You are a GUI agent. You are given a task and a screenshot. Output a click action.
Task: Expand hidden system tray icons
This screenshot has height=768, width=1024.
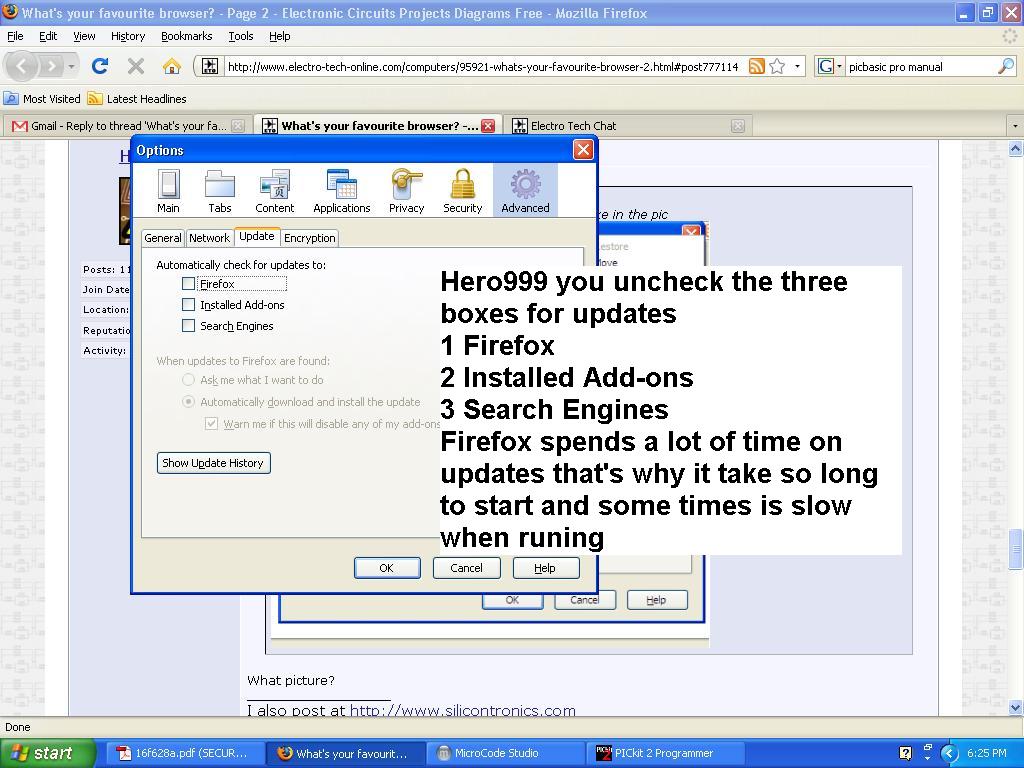(949, 753)
